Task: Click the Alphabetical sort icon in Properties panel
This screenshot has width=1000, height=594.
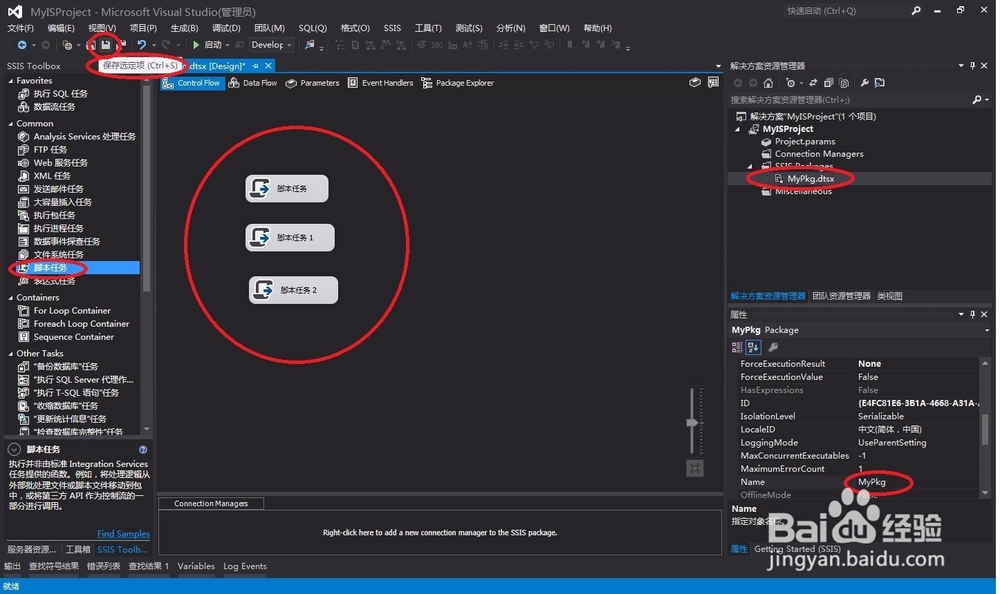Action: pos(753,347)
